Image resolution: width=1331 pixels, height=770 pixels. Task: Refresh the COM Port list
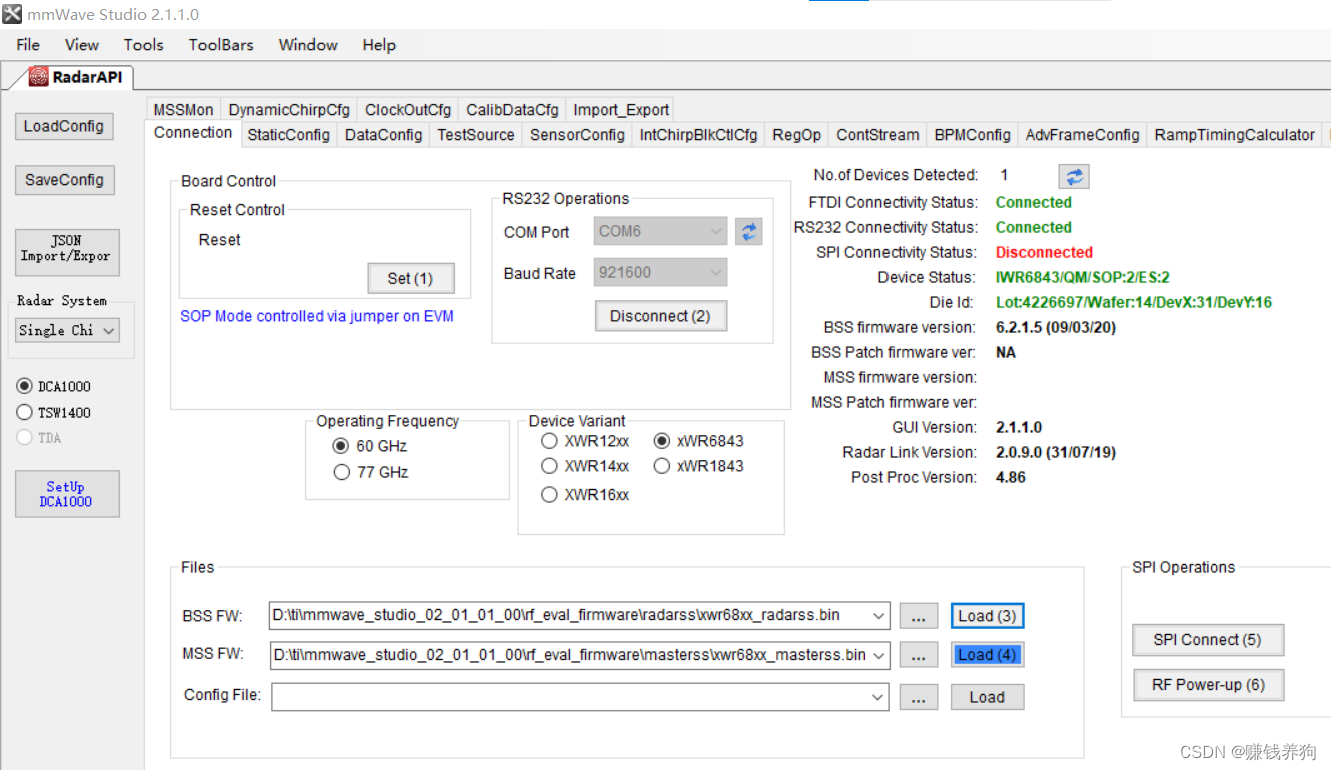[x=748, y=231]
